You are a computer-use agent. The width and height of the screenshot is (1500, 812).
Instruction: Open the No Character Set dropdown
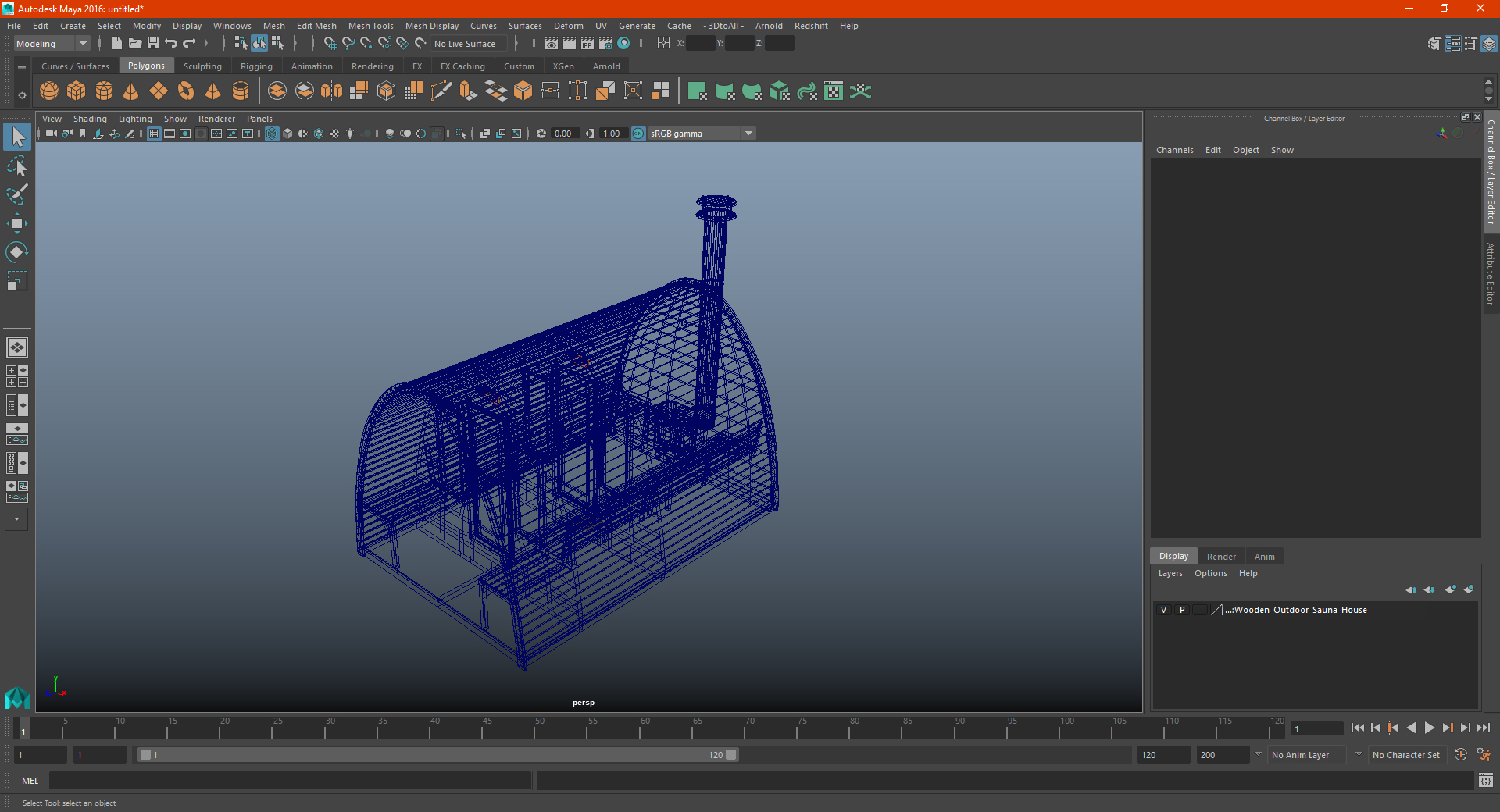[1406, 755]
